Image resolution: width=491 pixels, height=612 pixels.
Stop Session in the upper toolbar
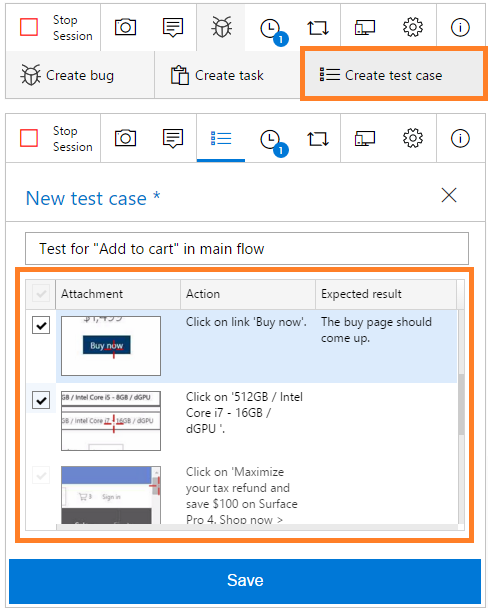tap(55, 28)
